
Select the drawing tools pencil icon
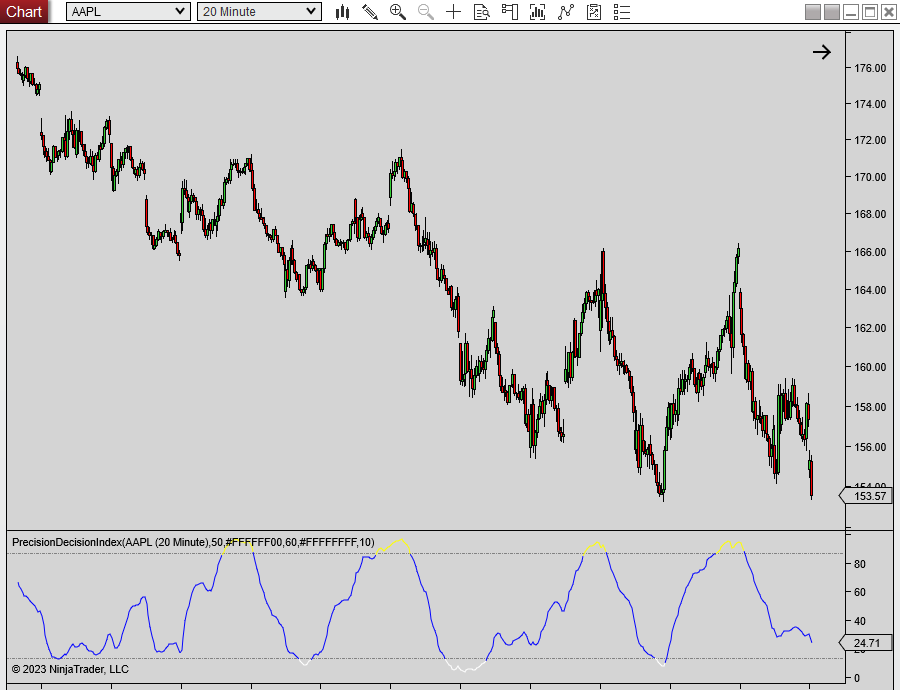click(x=370, y=12)
